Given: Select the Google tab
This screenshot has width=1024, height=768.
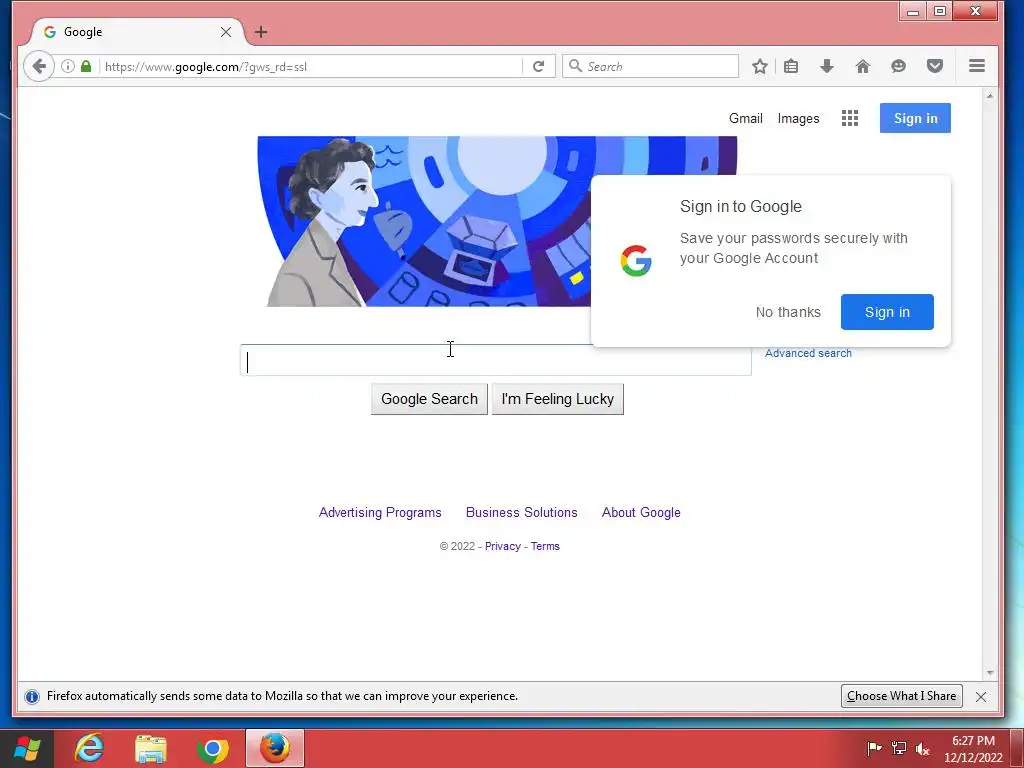Looking at the screenshot, I should [x=137, y=32].
